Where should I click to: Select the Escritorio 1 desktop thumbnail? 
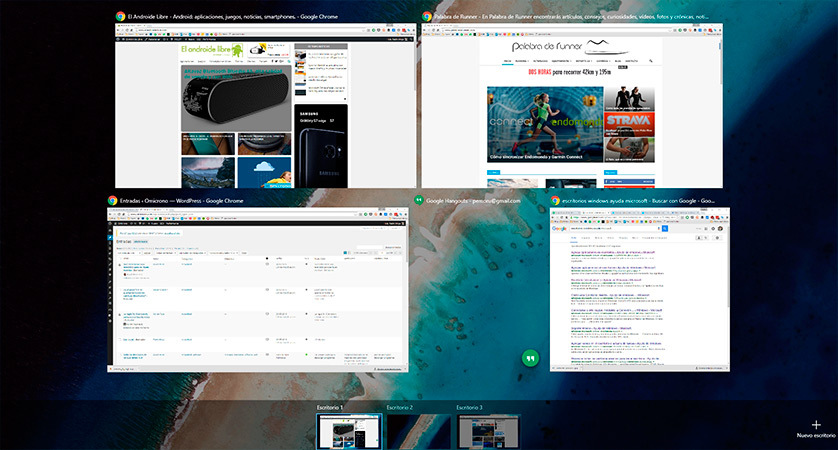pos(348,431)
